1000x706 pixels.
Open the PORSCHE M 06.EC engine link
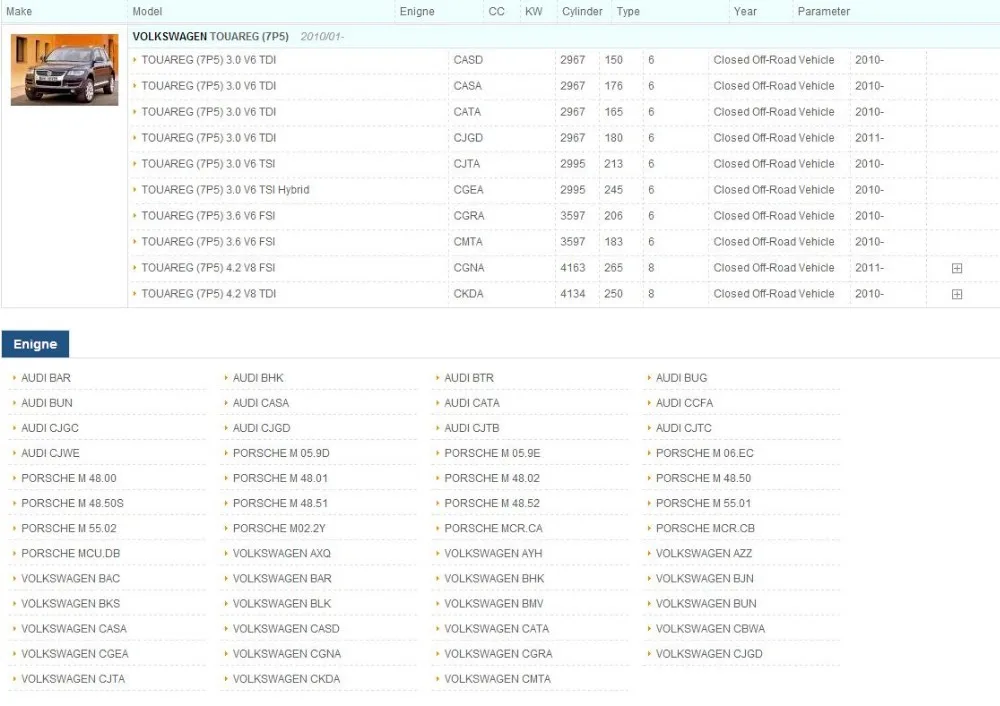[705, 453]
